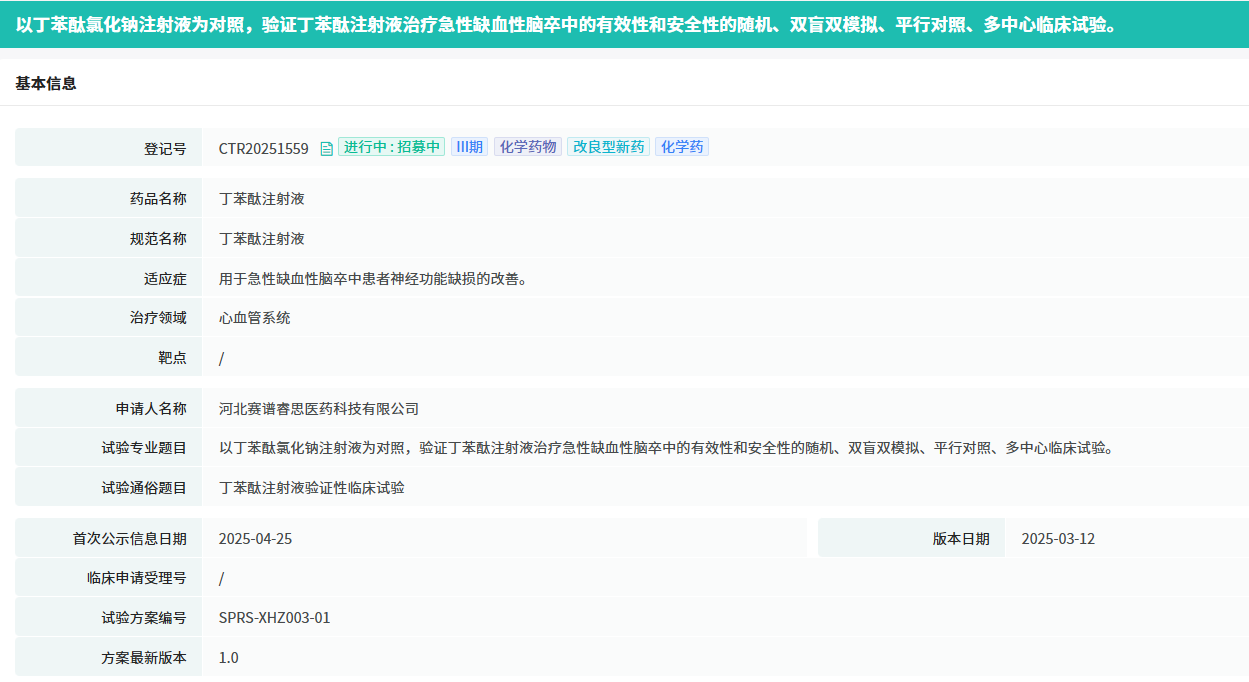
Task: Click the document icon beside CTR20251559
Action: tap(326, 149)
